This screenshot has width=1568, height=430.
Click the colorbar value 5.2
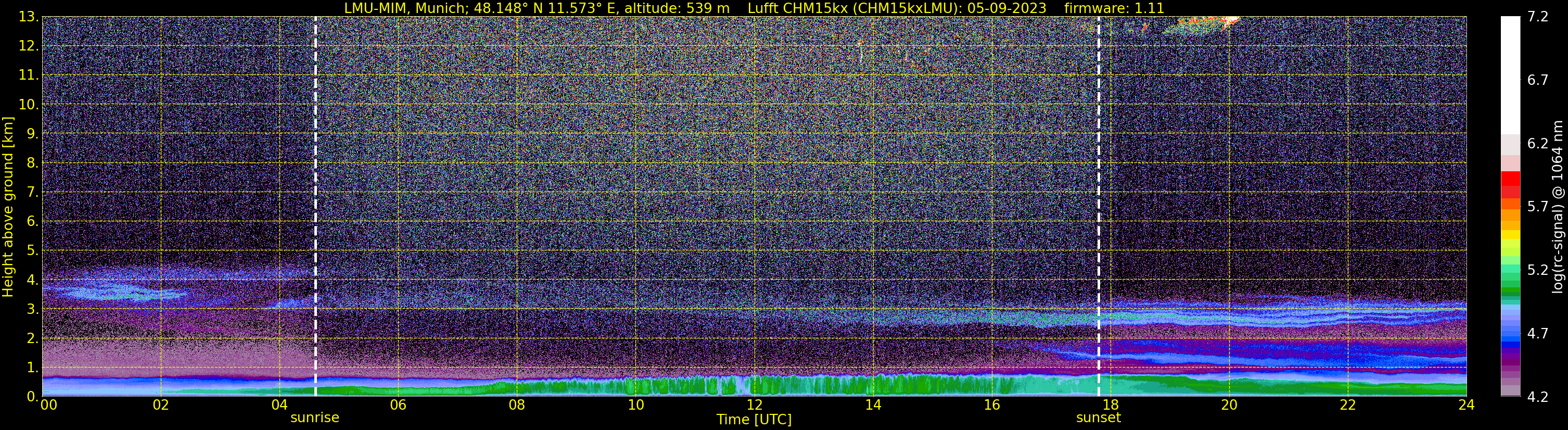pos(1538,270)
